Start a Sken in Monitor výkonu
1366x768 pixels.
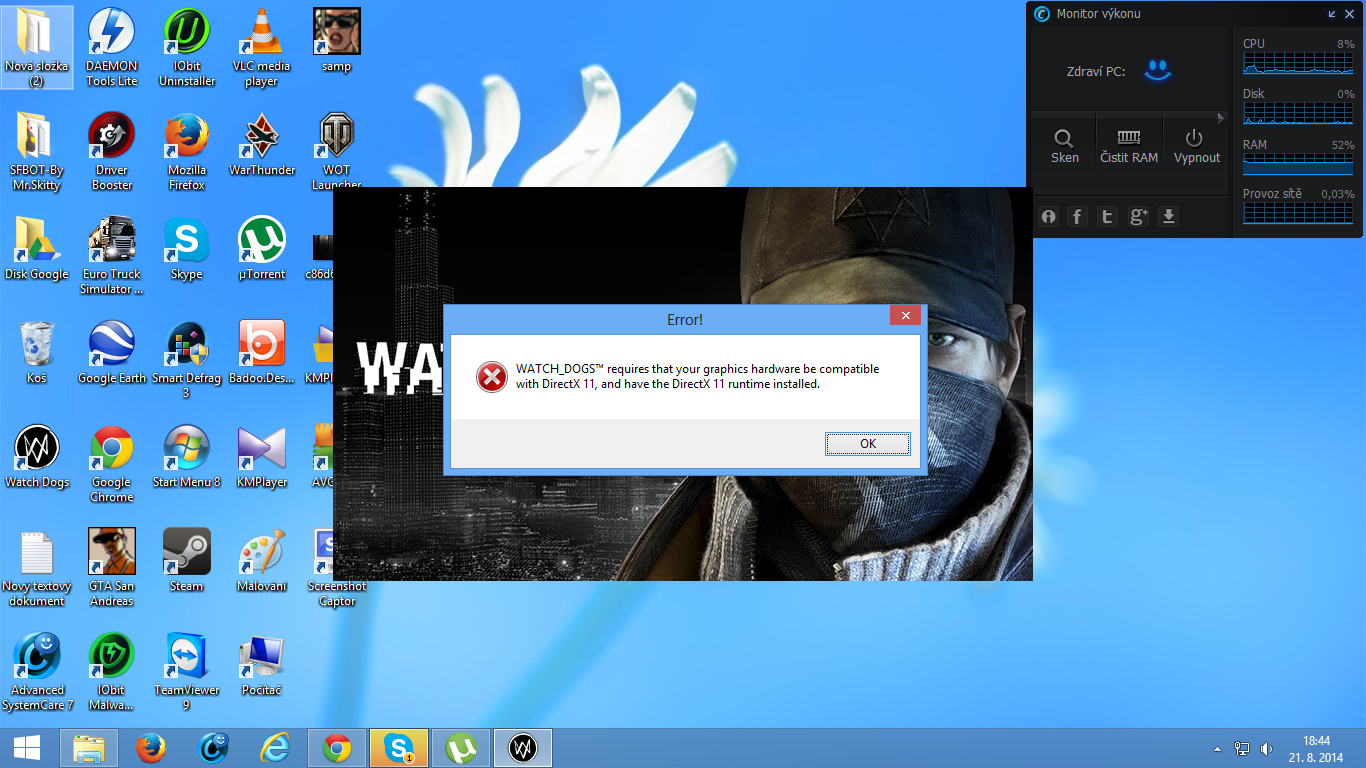[1064, 145]
